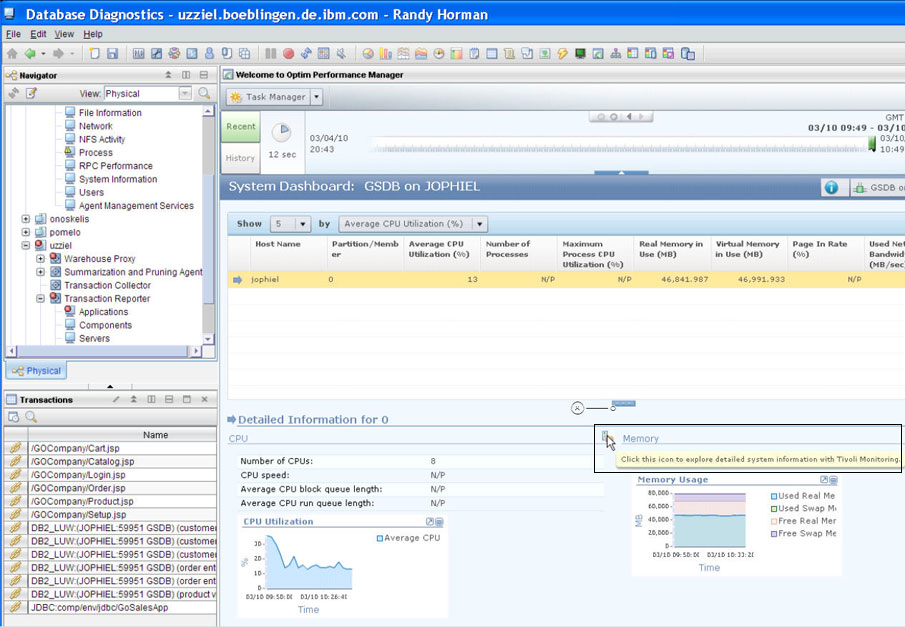Click the magnifier icon in Transactions panel
The image size is (905, 627).
pos(31,417)
